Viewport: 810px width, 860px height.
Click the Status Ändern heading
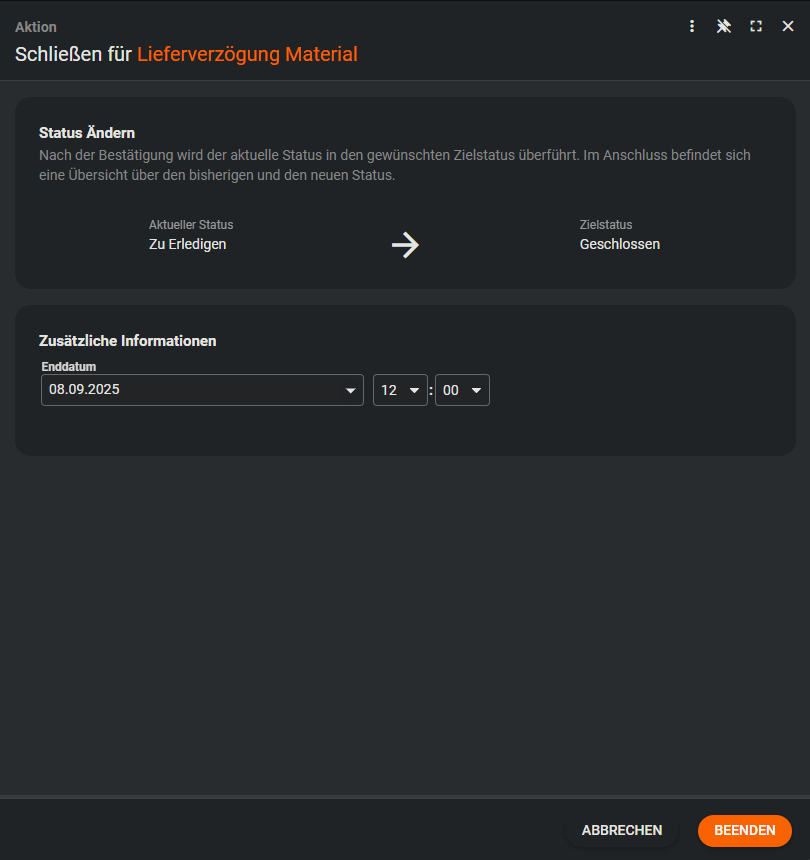[87, 132]
